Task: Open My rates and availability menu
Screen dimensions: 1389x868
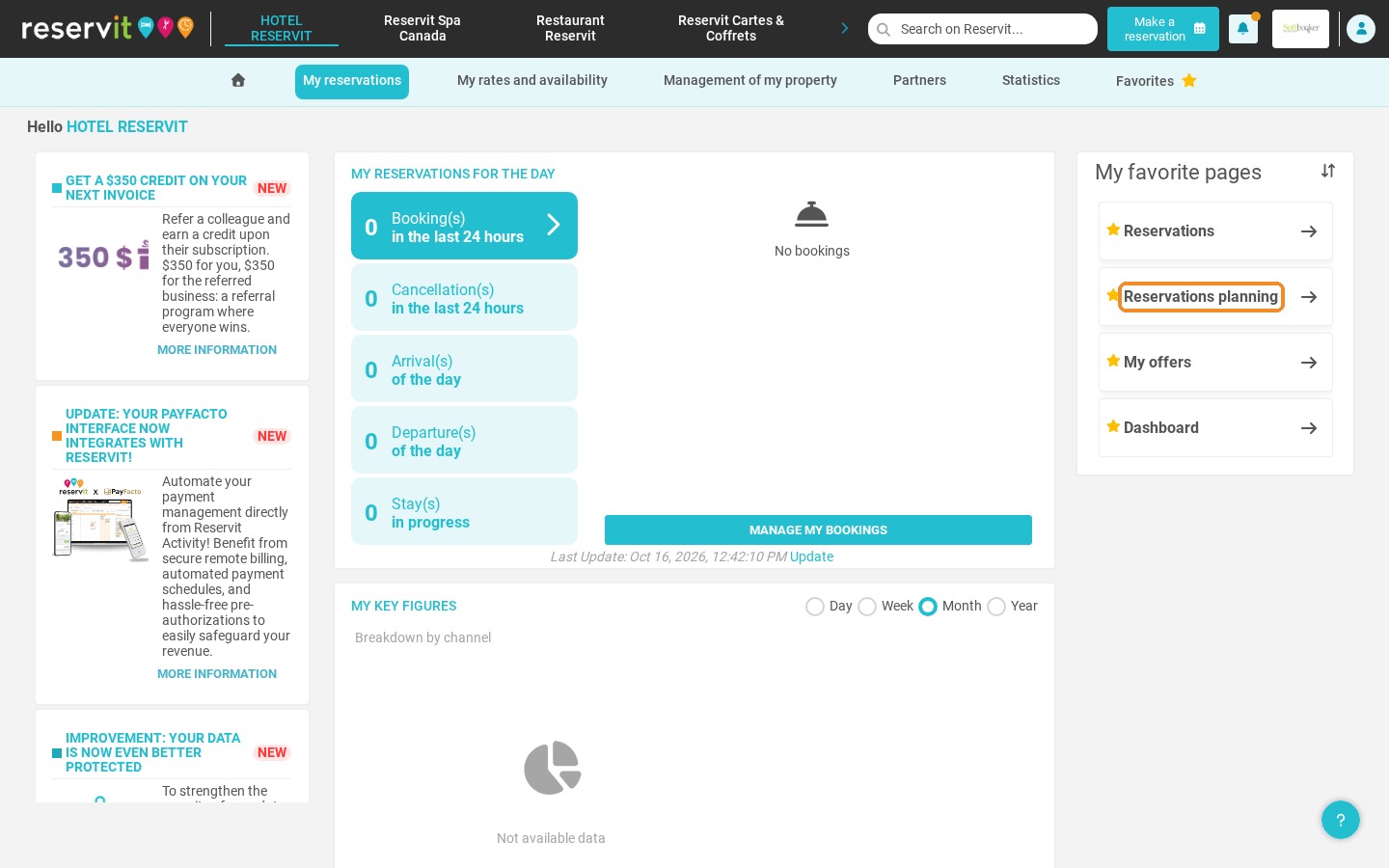Action: [x=532, y=80]
